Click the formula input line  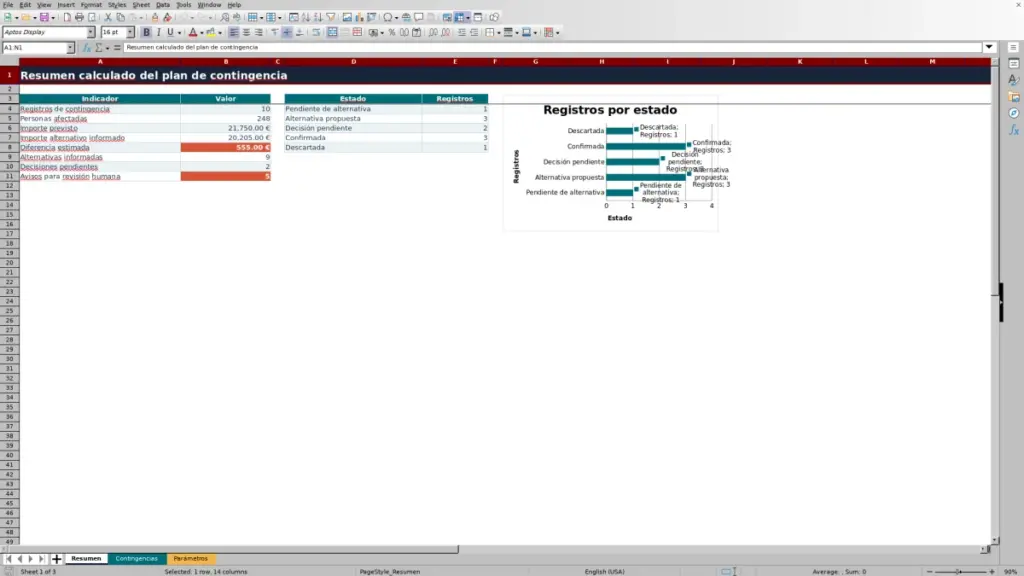coord(552,47)
